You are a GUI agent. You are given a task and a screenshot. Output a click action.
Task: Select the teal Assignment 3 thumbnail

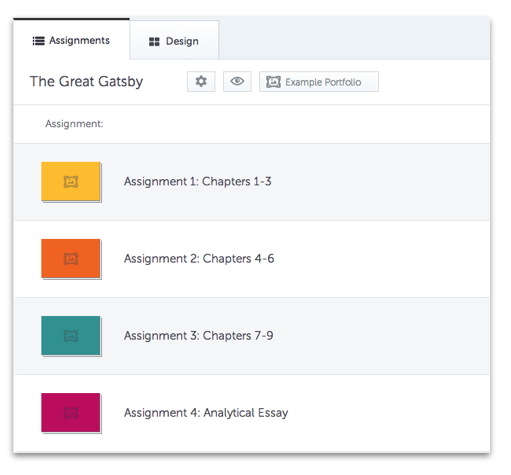71,336
